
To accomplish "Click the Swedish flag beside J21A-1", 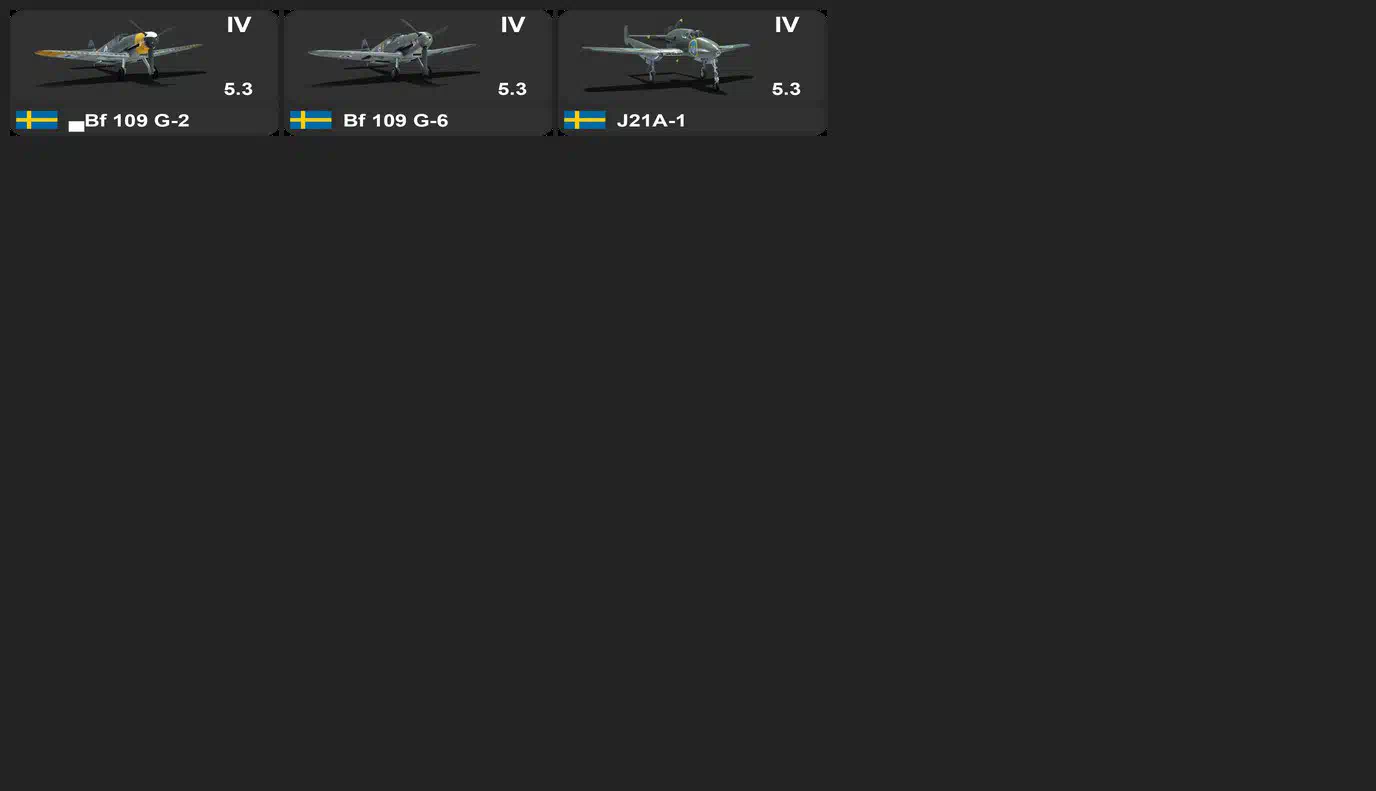I will 585,120.
